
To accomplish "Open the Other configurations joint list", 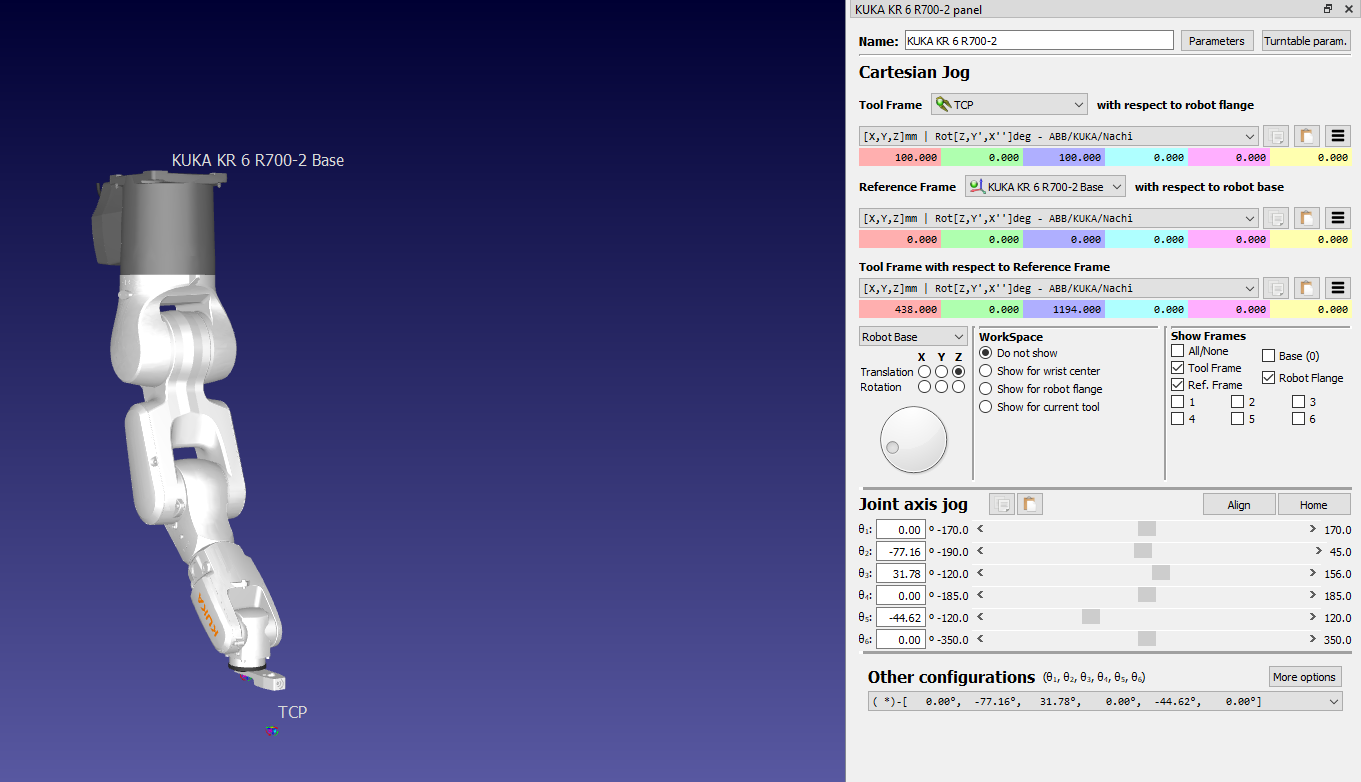I will point(1104,702).
